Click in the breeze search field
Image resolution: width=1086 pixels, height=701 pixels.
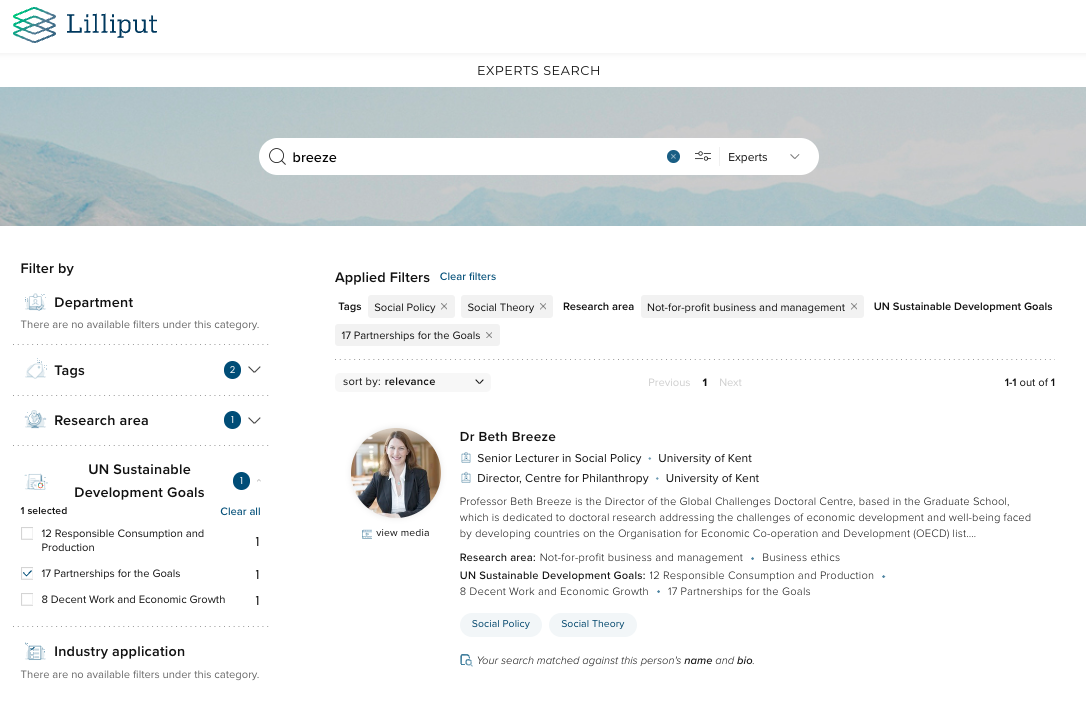[474, 157]
